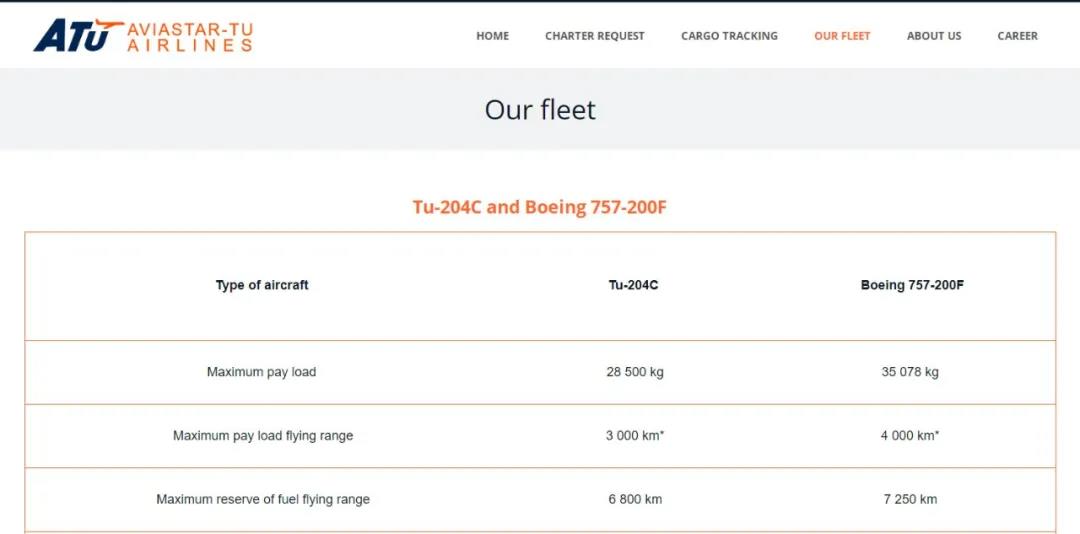
Task: Select the Our Fleet navigation item
Action: tap(842, 36)
